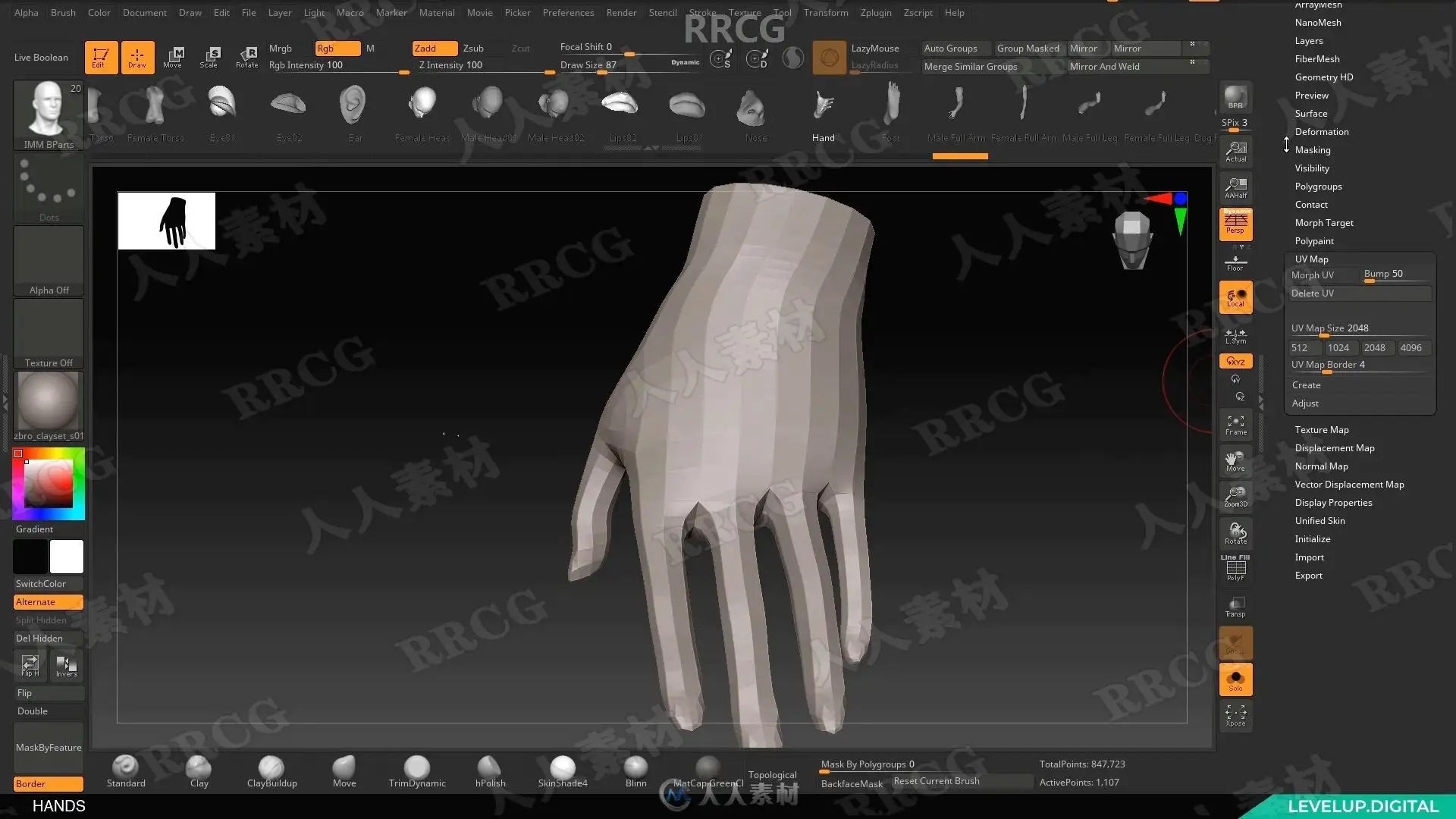Switch to Scale transform icon
Viewport: 1456px width, 819px height.
coord(209,57)
